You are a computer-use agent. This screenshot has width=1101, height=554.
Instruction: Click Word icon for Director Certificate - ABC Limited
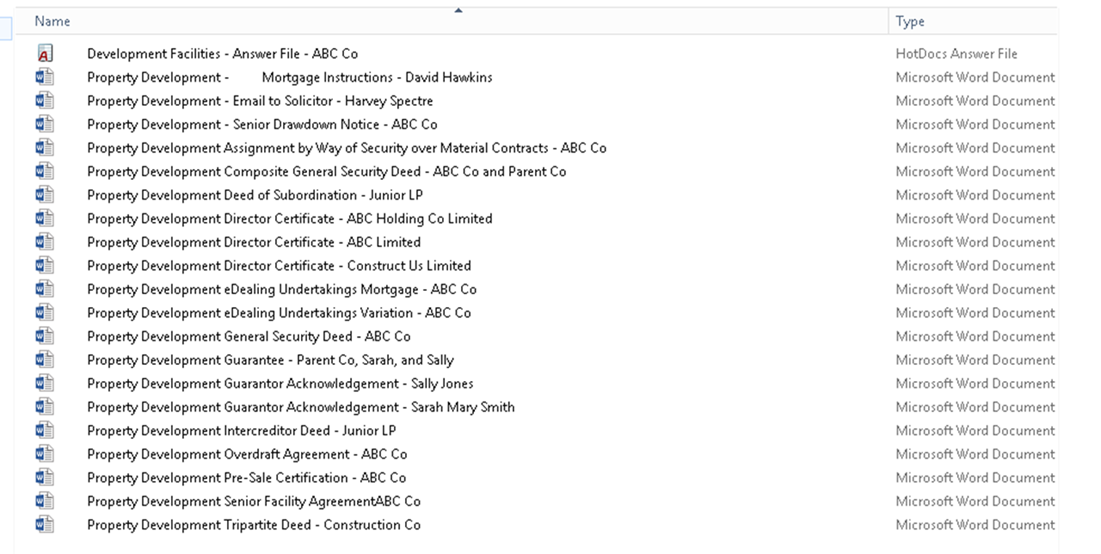coord(45,242)
